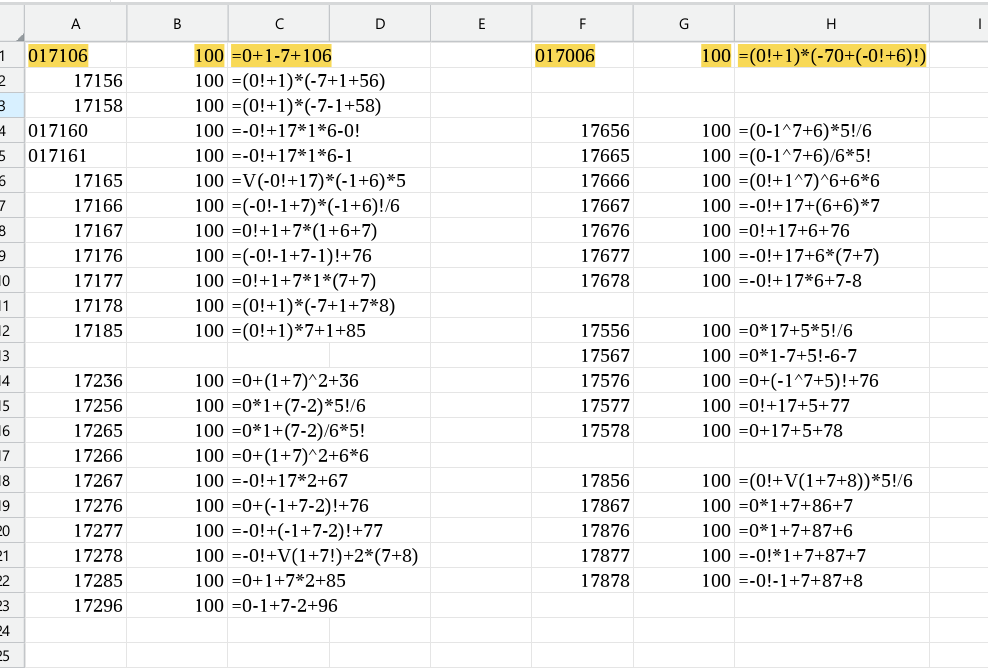Click cell containing 17878
The width and height of the screenshot is (988, 668).
(583, 580)
